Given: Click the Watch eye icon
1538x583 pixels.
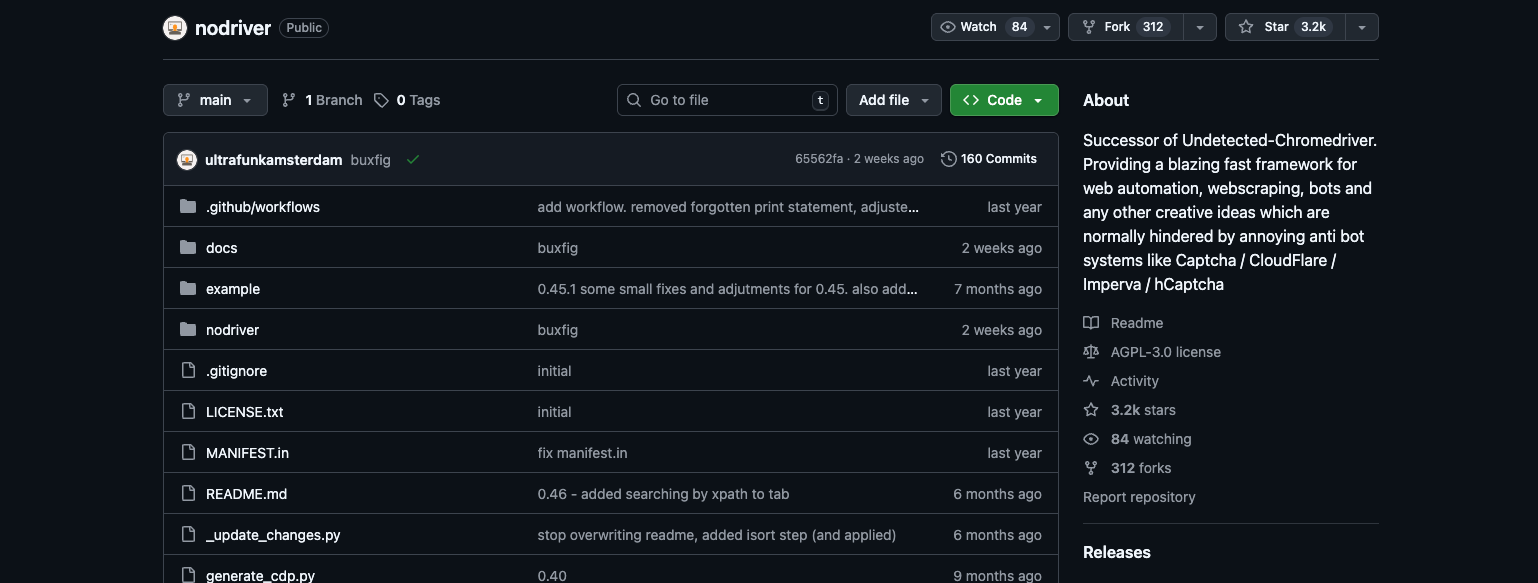Looking at the screenshot, I should pyautogui.click(x=948, y=27).
